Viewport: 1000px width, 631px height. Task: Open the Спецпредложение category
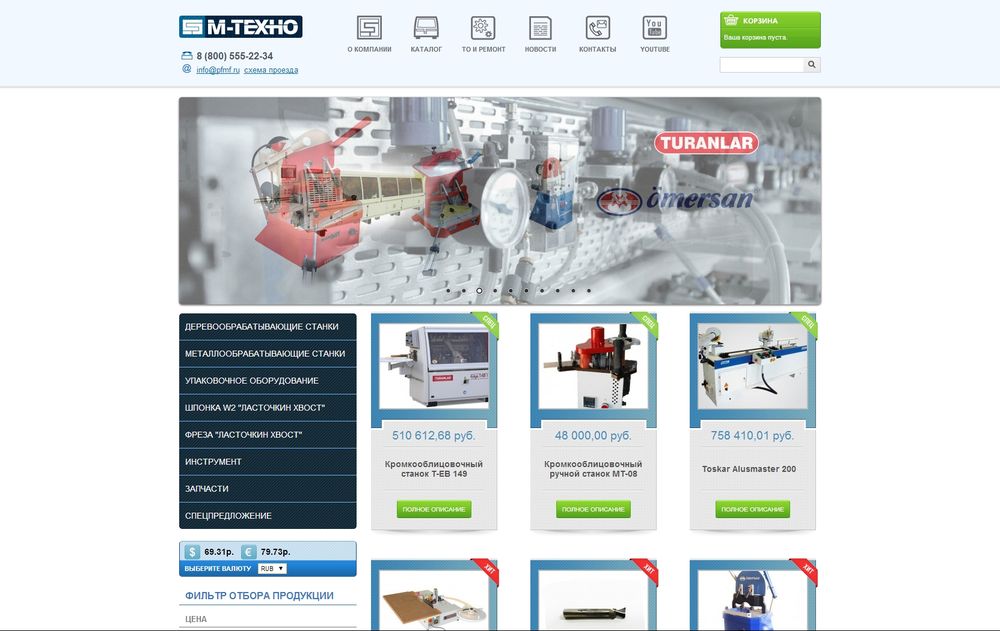coord(268,516)
